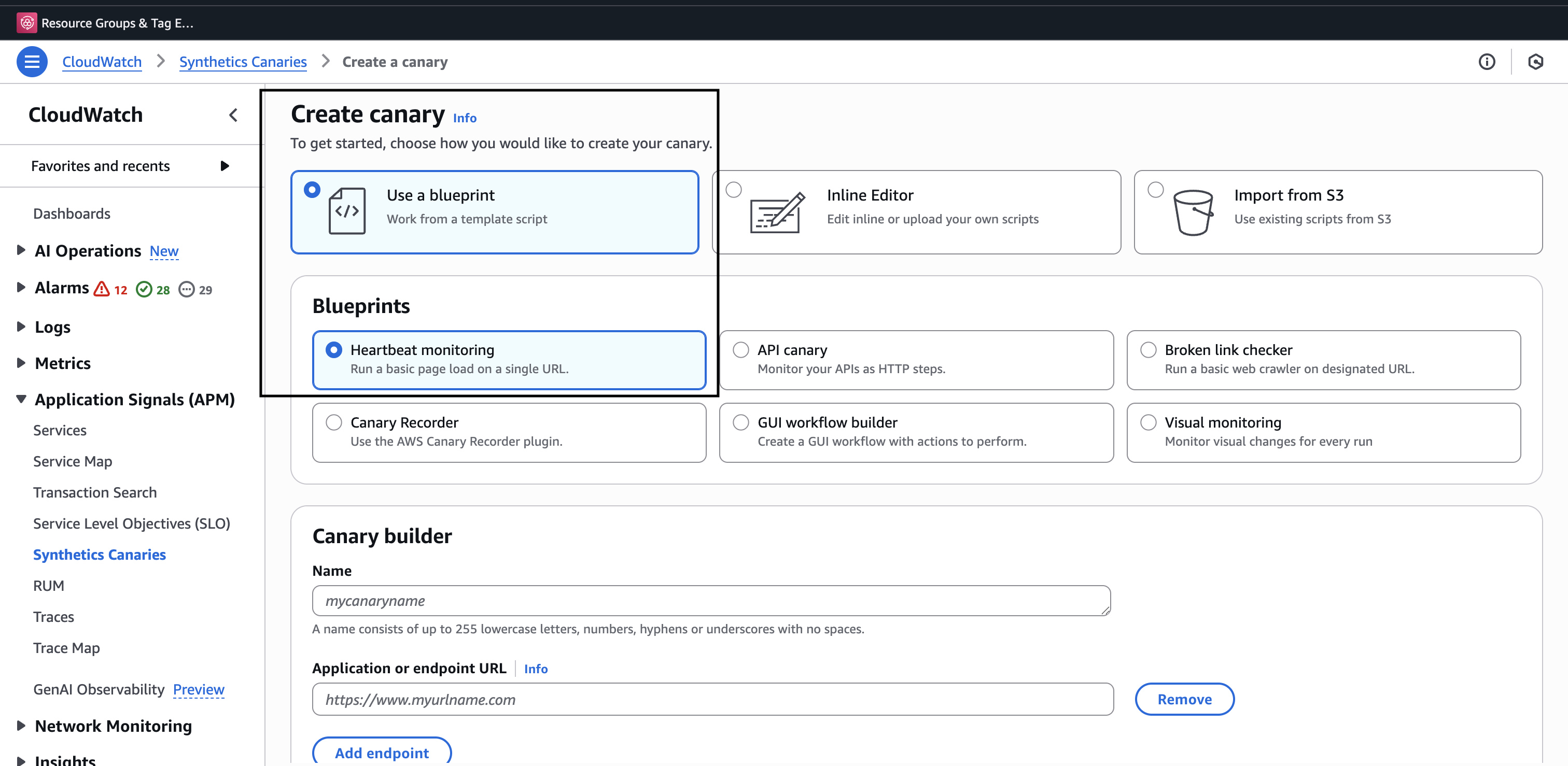1568x766 pixels.
Task: Go to CloudWatch breadcrumb link
Action: coord(102,62)
